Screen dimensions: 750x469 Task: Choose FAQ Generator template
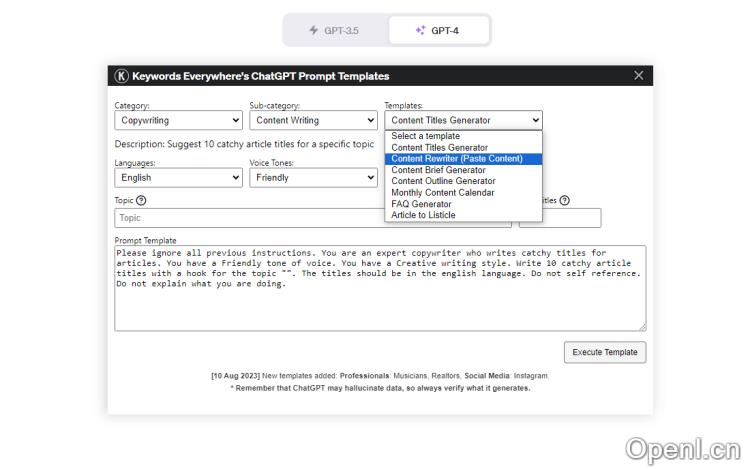(421, 204)
